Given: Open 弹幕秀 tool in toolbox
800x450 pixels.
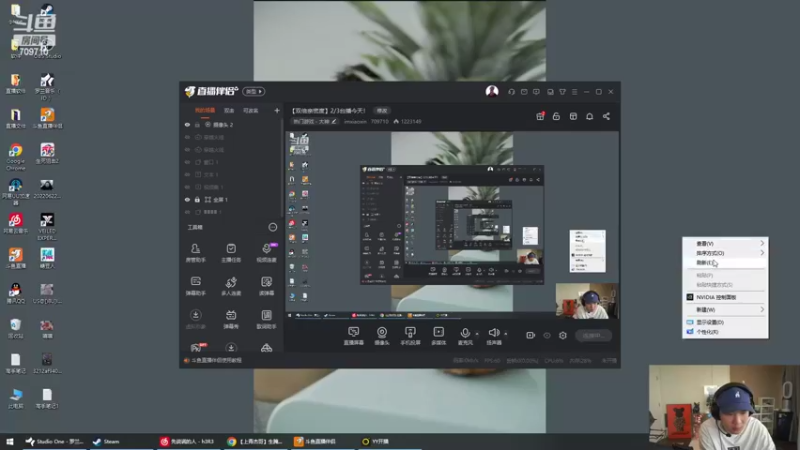Looking at the screenshot, I should [x=231, y=319].
